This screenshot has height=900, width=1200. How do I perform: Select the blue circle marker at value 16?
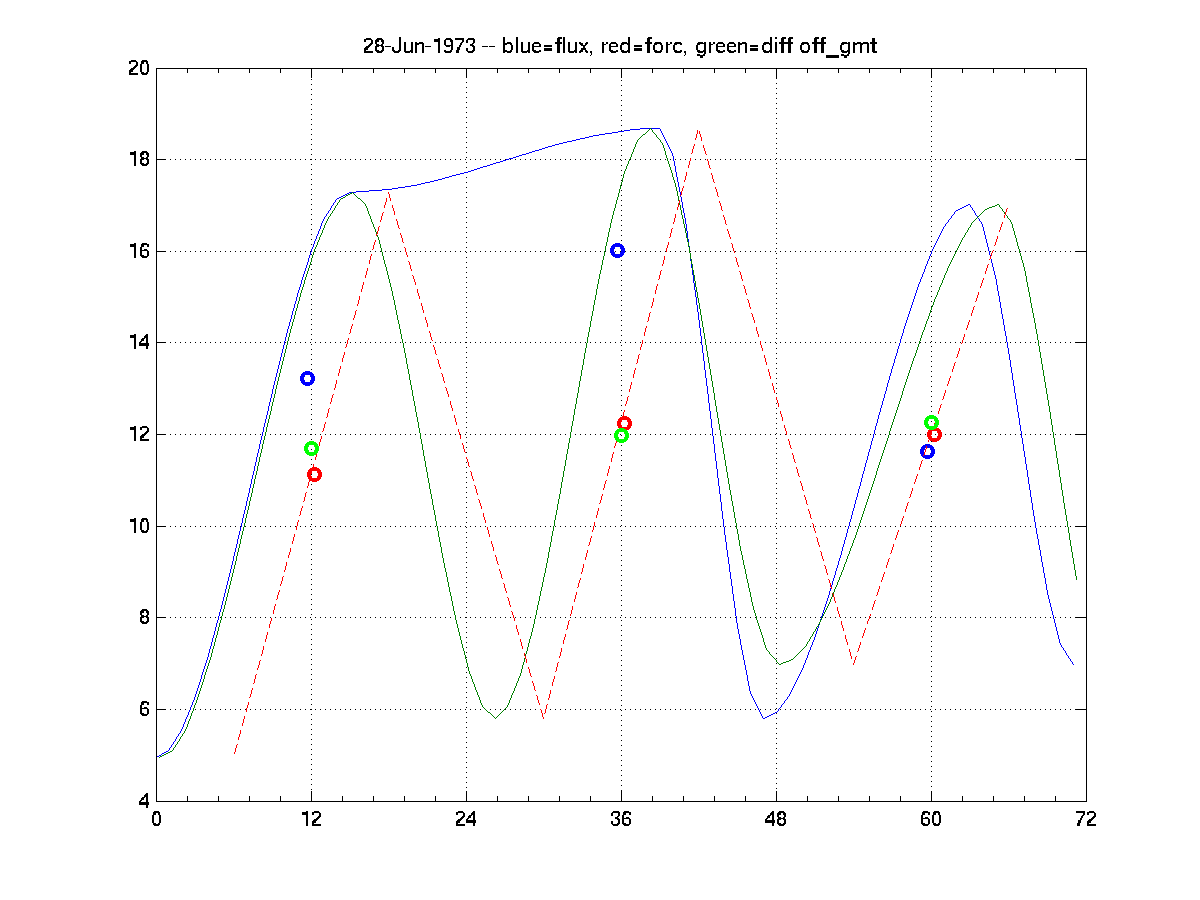[617, 250]
